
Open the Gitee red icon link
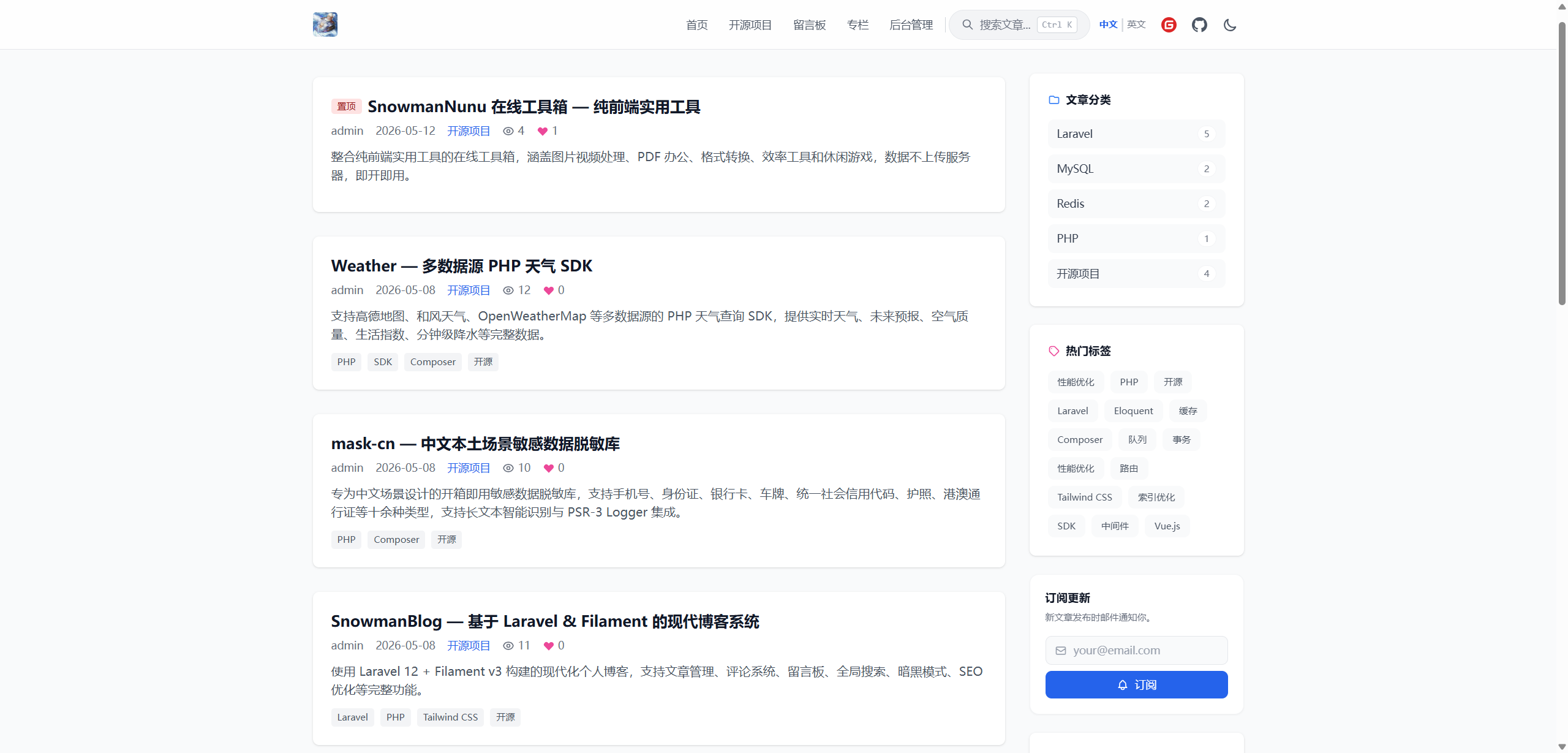1169,25
